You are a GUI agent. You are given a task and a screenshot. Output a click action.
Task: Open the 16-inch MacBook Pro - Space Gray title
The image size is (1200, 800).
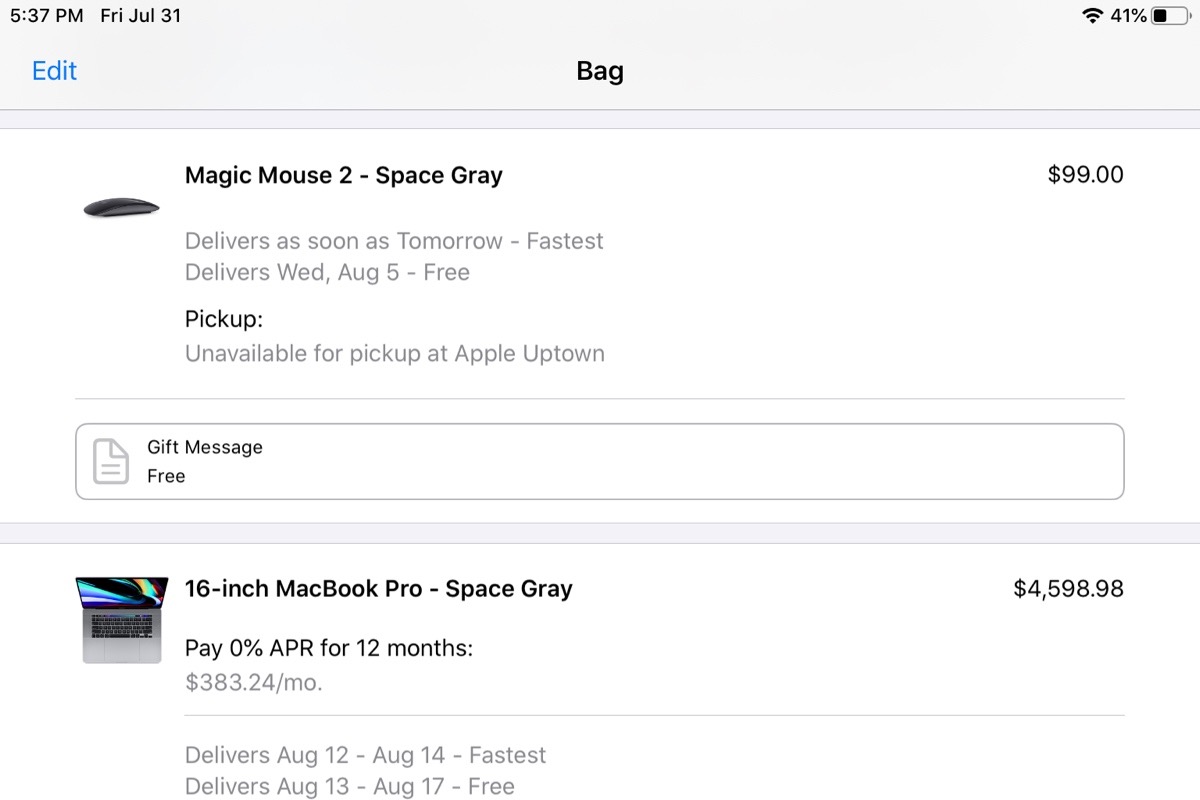[x=378, y=589]
